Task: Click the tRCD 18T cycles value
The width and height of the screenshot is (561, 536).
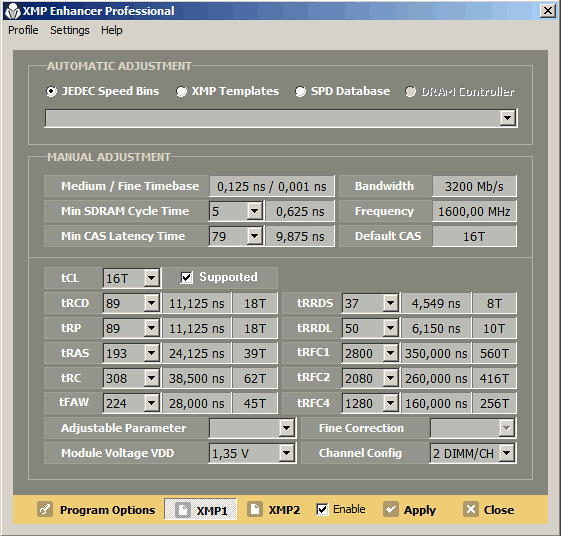Action: point(255,303)
